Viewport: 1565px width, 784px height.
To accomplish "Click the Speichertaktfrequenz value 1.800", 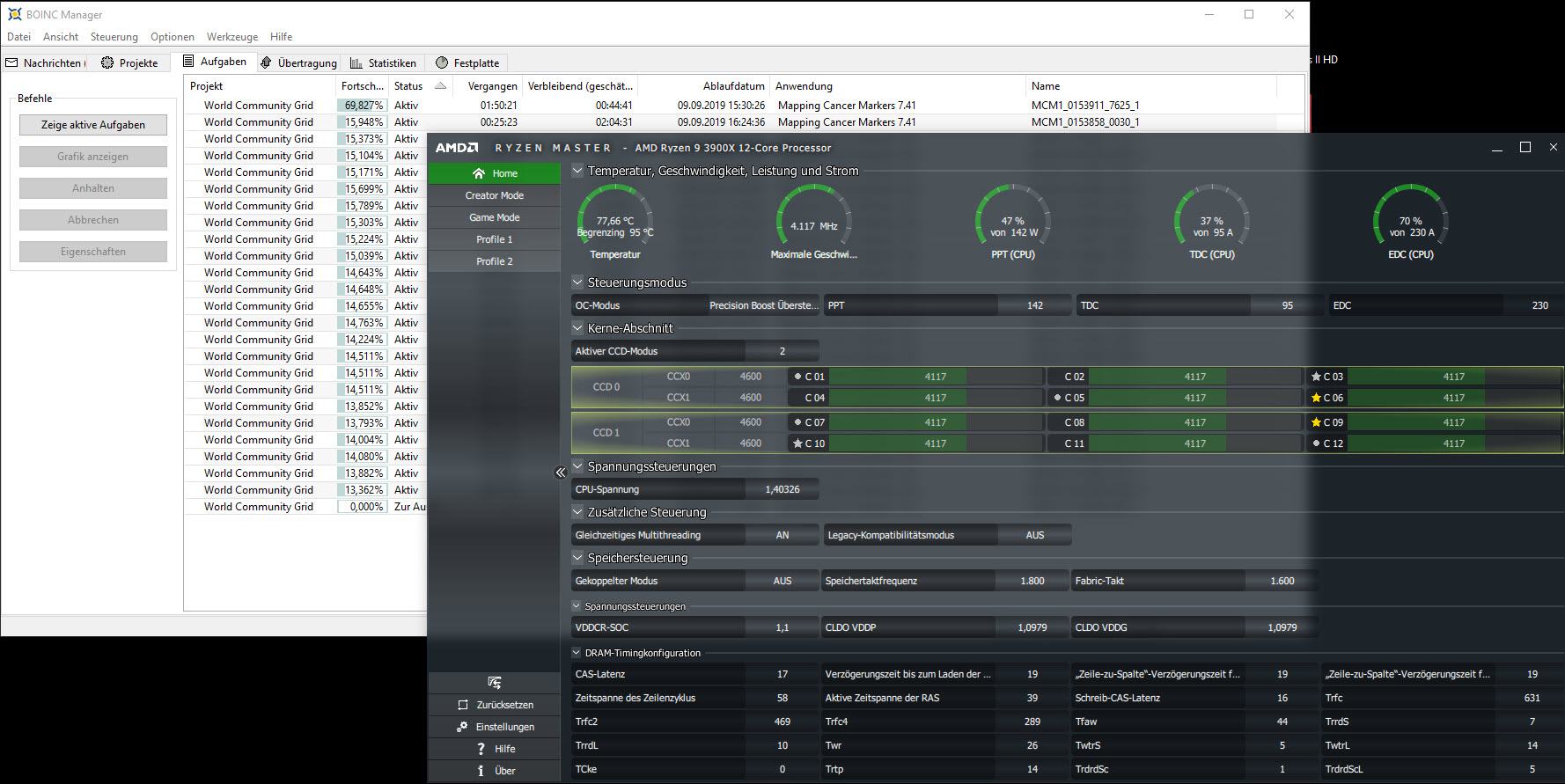I will pos(1032,581).
